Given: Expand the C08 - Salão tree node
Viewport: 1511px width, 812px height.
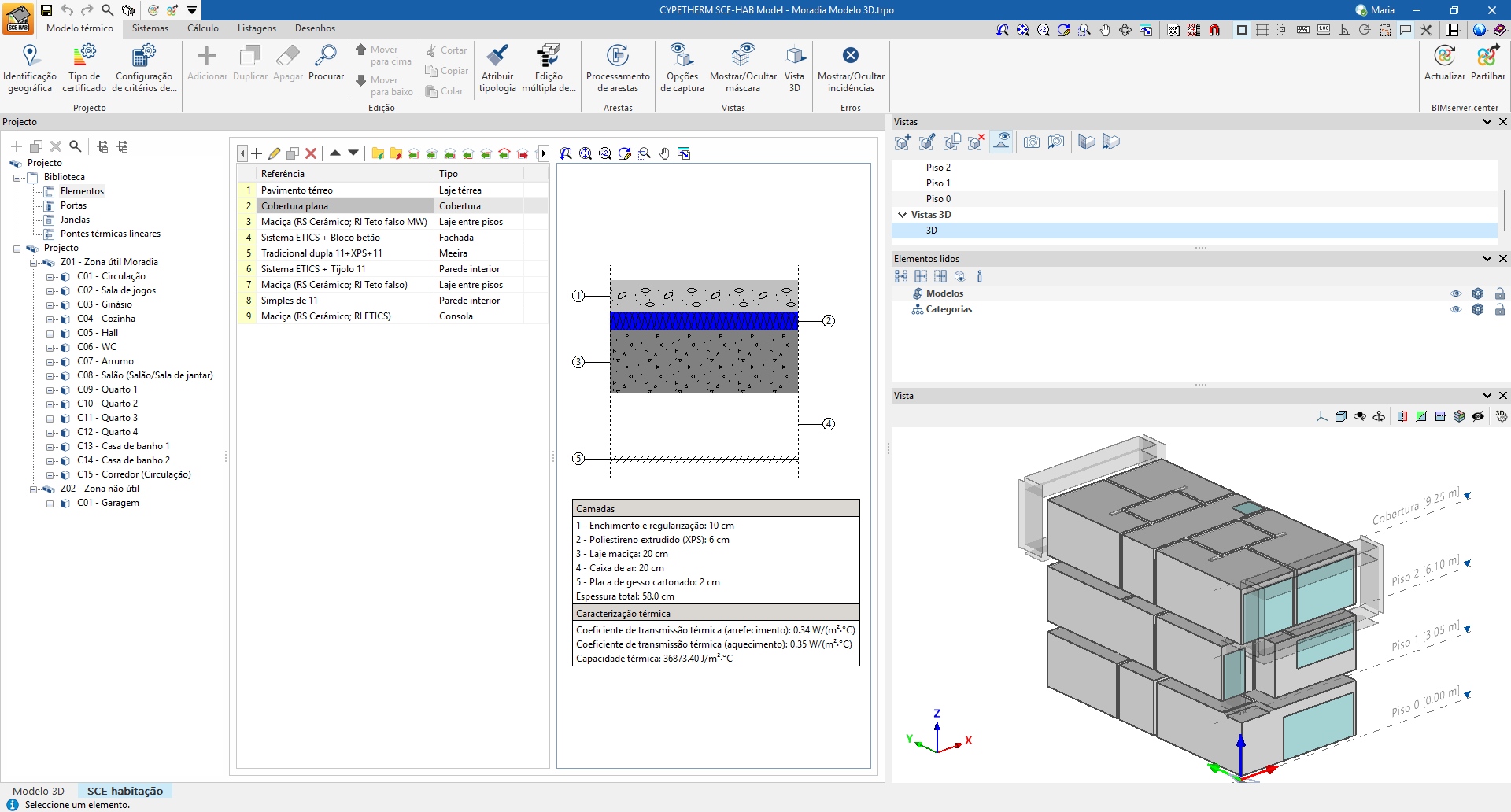Looking at the screenshot, I should pos(50,376).
